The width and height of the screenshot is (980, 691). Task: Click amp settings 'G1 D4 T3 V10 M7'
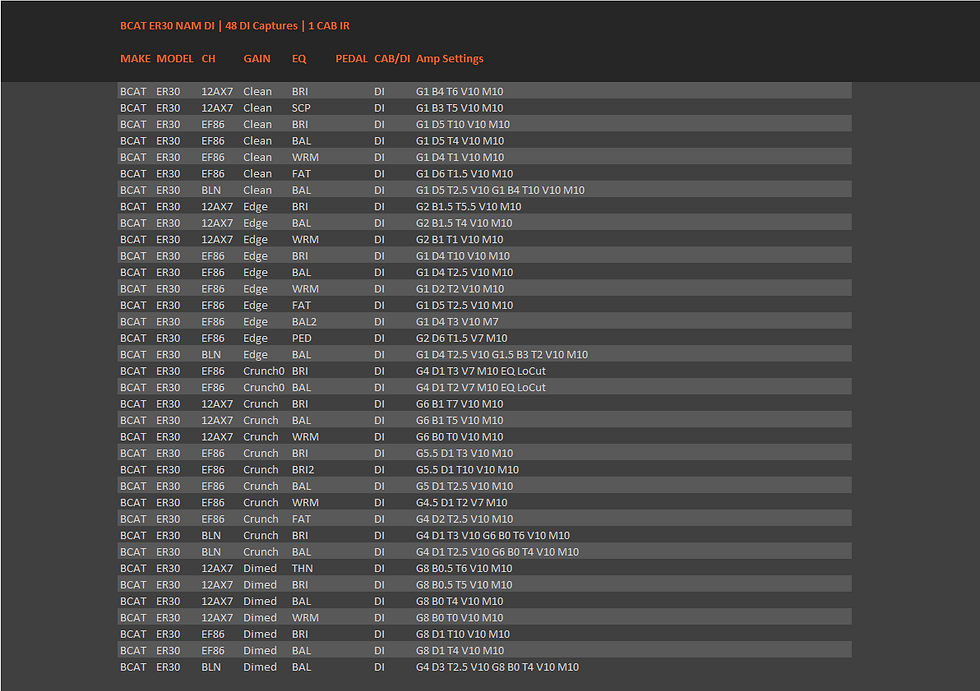pyautogui.click(x=457, y=322)
